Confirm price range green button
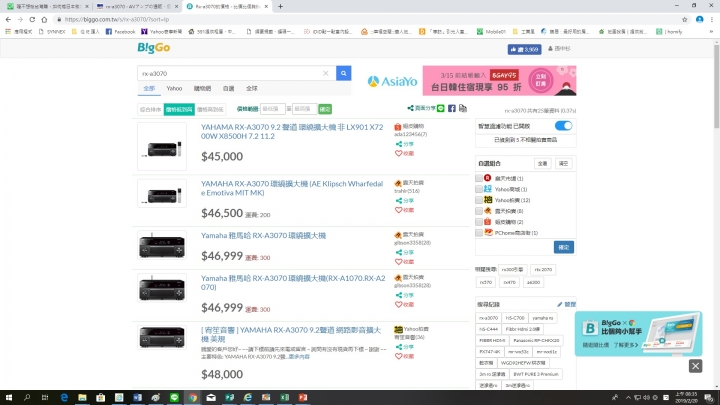Viewport: 720px width, 405px height. pyautogui.click(x=325, y=109)
